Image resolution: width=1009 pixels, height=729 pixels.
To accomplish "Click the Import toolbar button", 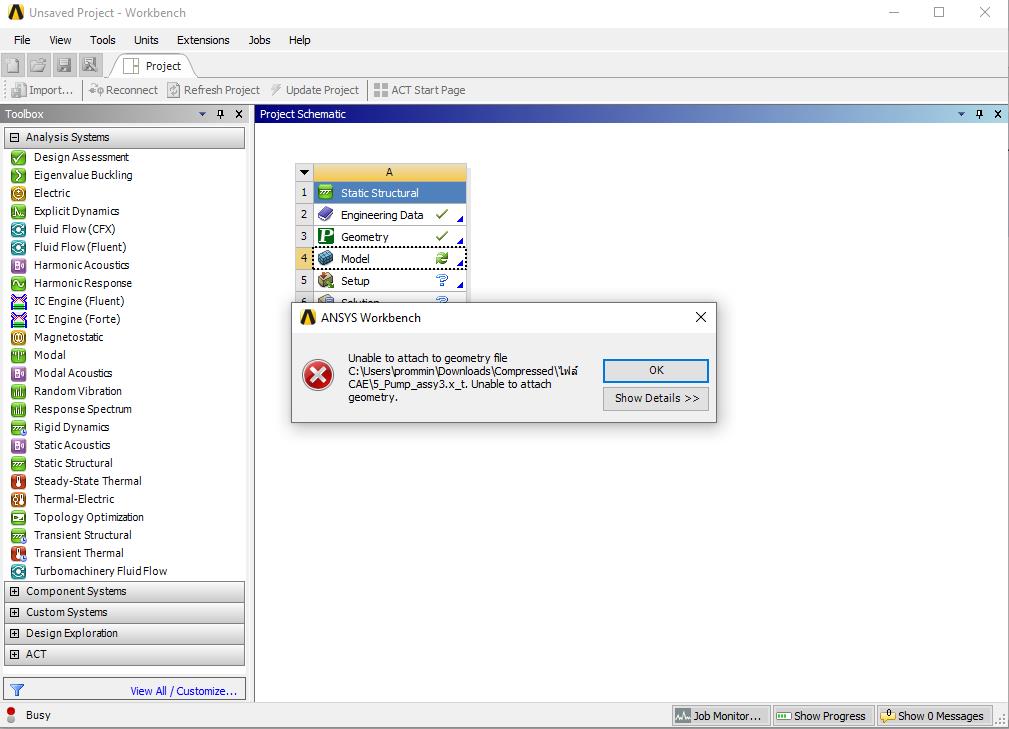I will click(42, 90).
